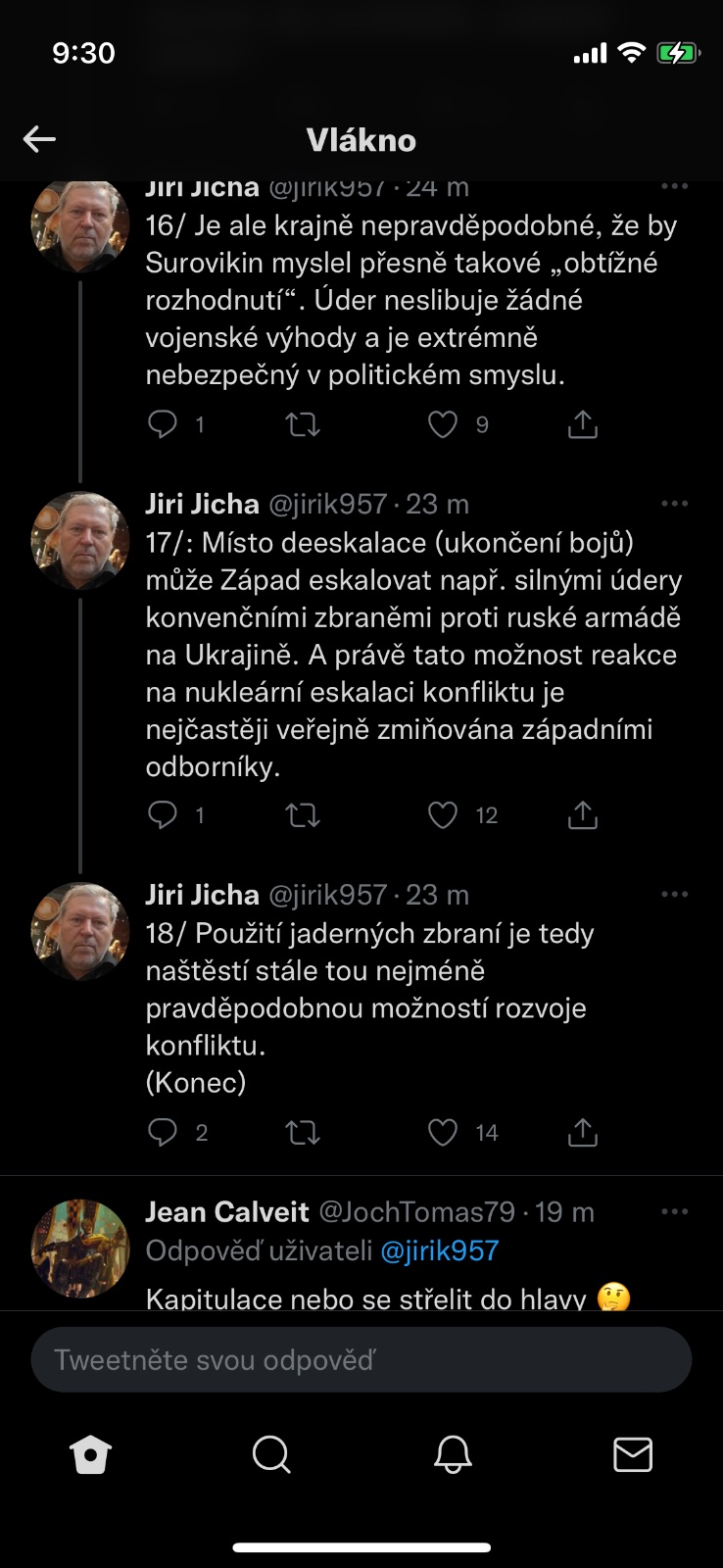The image size is (723, 1568).
Task: Like tweet 17/ with 12 likes
Action: pyautogui.click(x=443, y=815)
